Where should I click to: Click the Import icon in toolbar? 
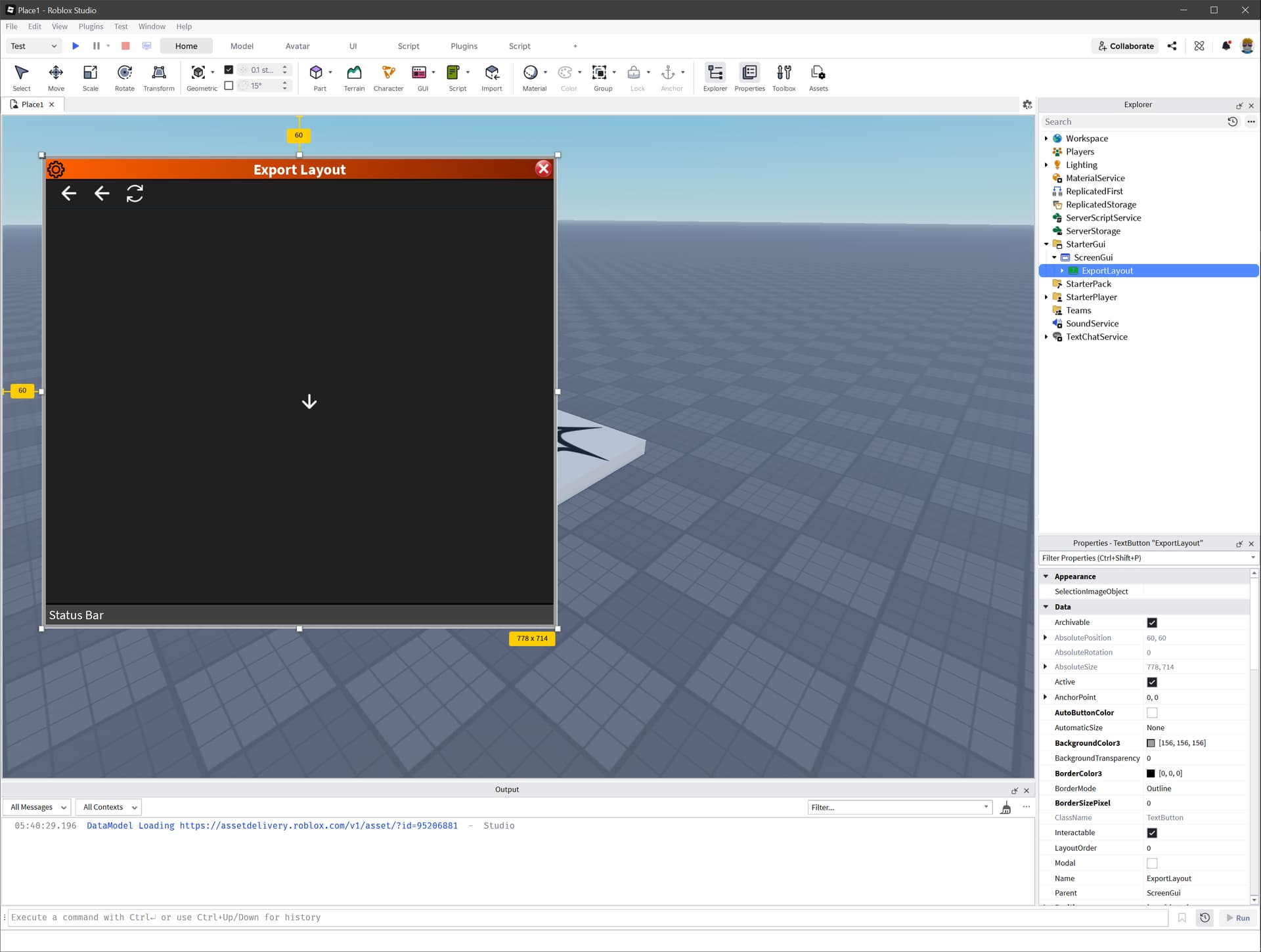coord(491,72)
